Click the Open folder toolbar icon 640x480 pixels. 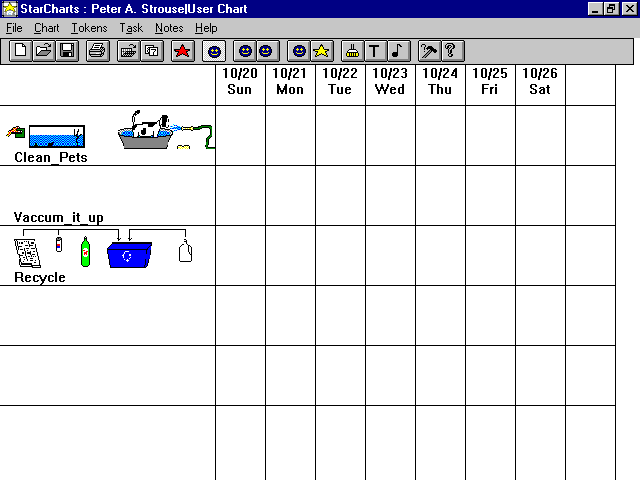click(x=43, y=50)
